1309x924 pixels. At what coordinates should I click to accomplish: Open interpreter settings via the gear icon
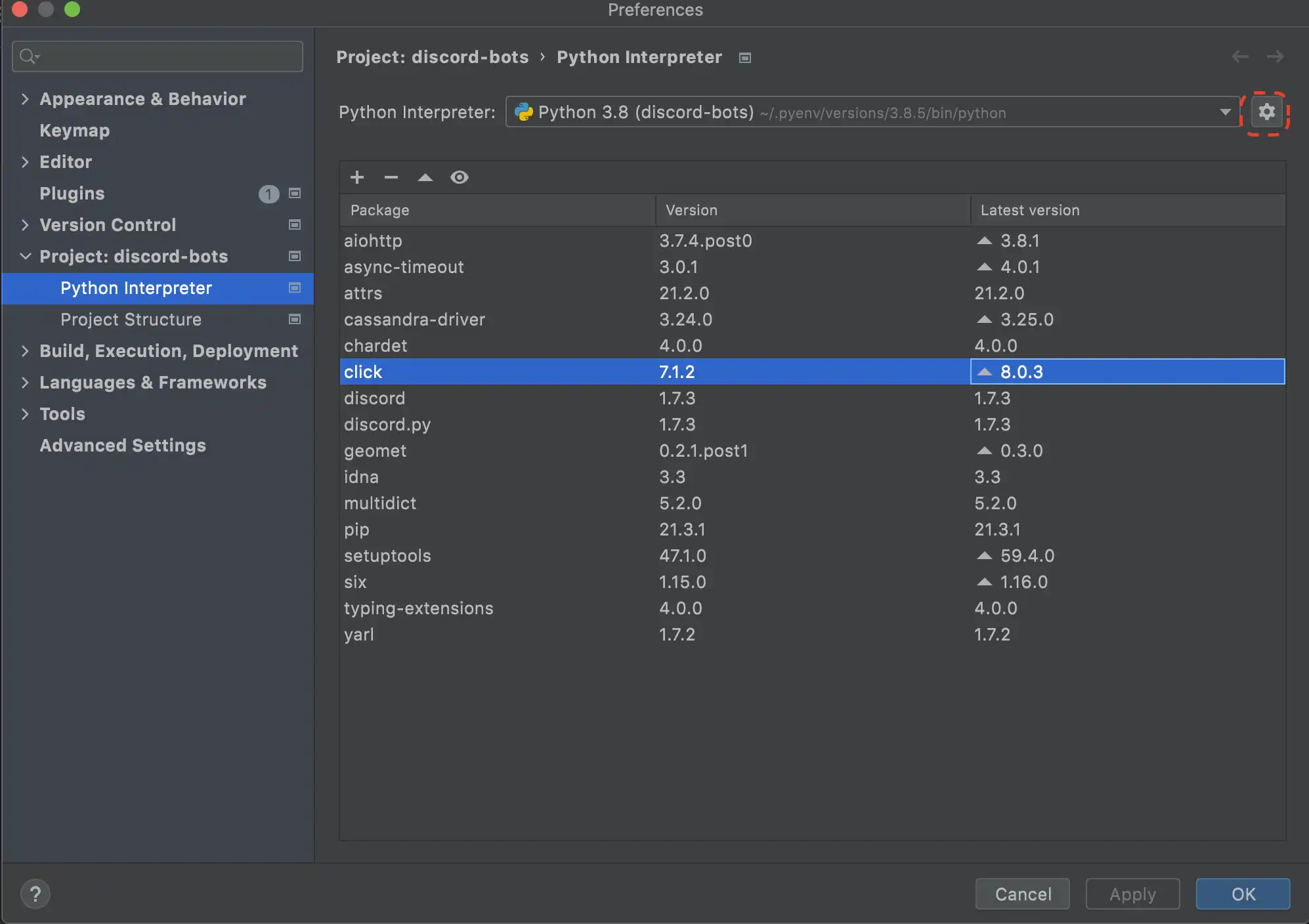tap(1267, 112)
